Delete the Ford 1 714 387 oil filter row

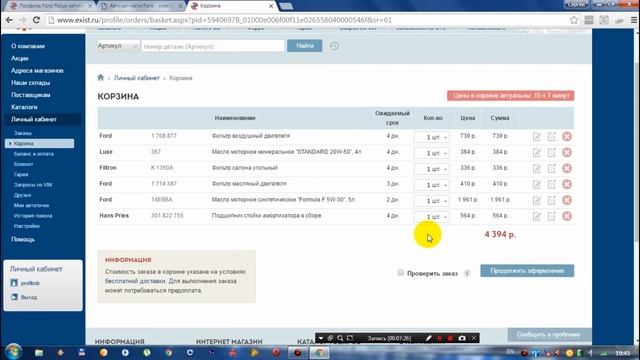coord(567,184)
